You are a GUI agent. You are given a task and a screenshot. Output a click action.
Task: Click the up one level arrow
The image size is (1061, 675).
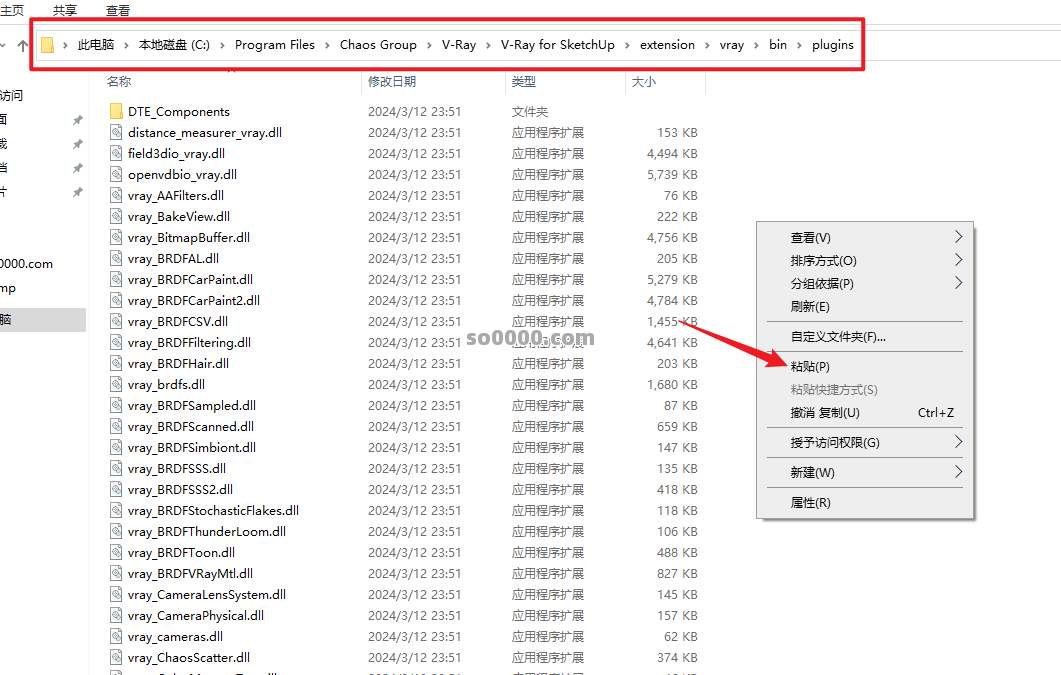(x=22, y=45)
